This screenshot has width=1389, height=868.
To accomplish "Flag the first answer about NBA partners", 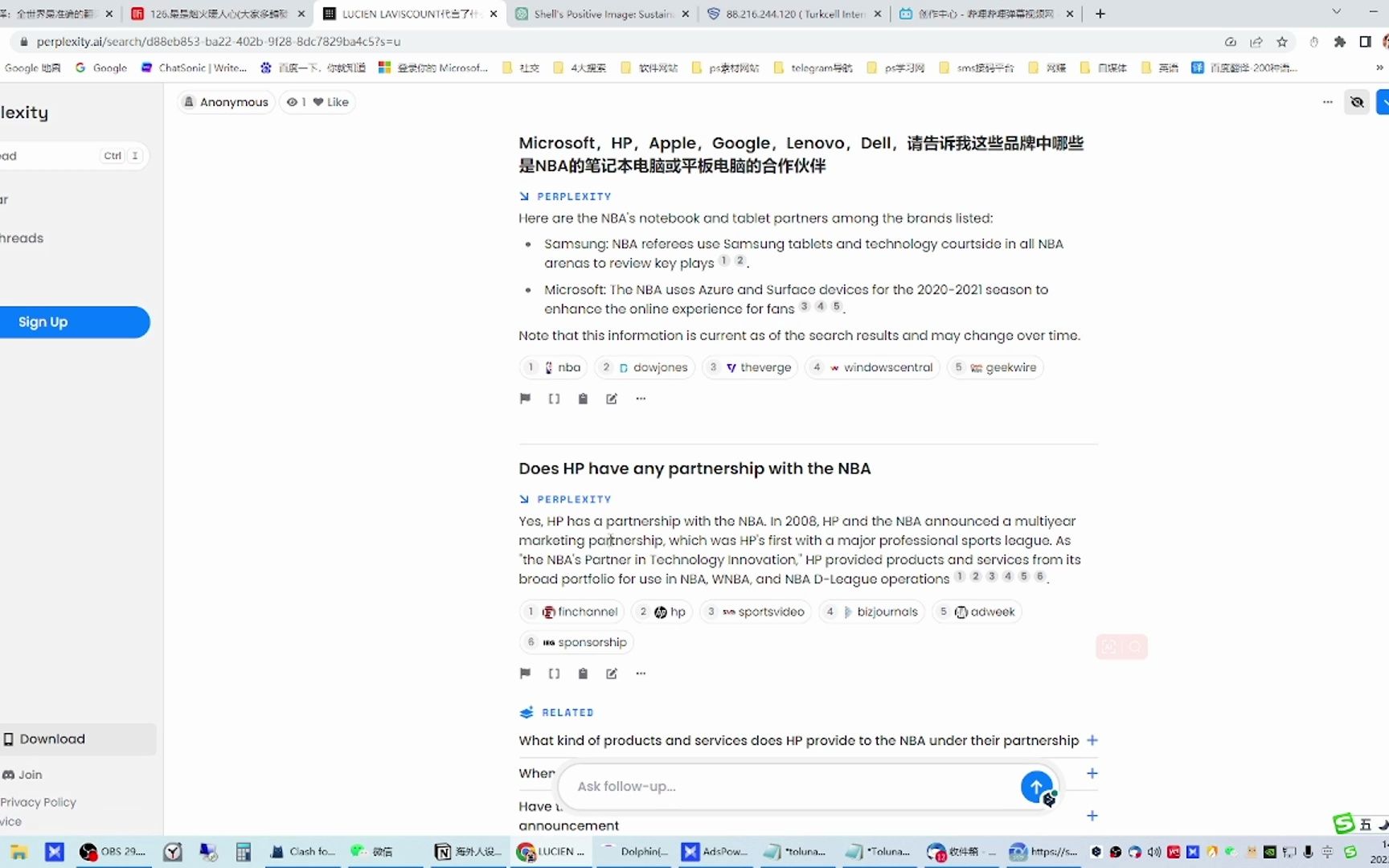I will click(x=525, y=399).
